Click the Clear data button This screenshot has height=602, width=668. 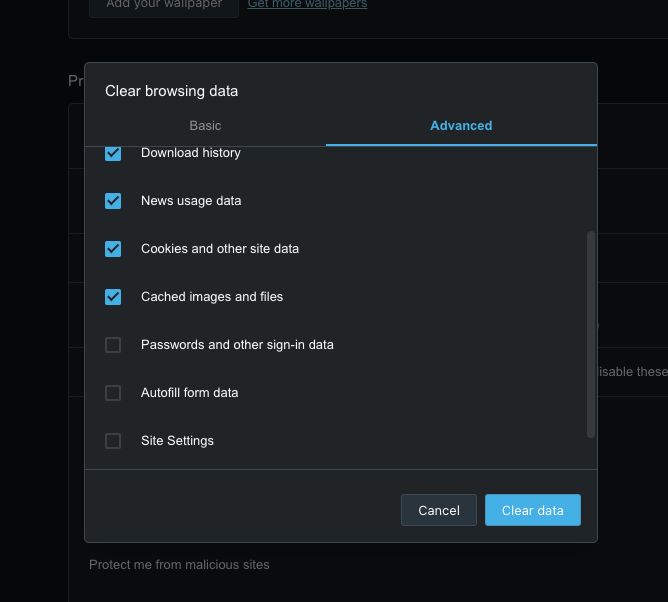click(x=532, y=510)
